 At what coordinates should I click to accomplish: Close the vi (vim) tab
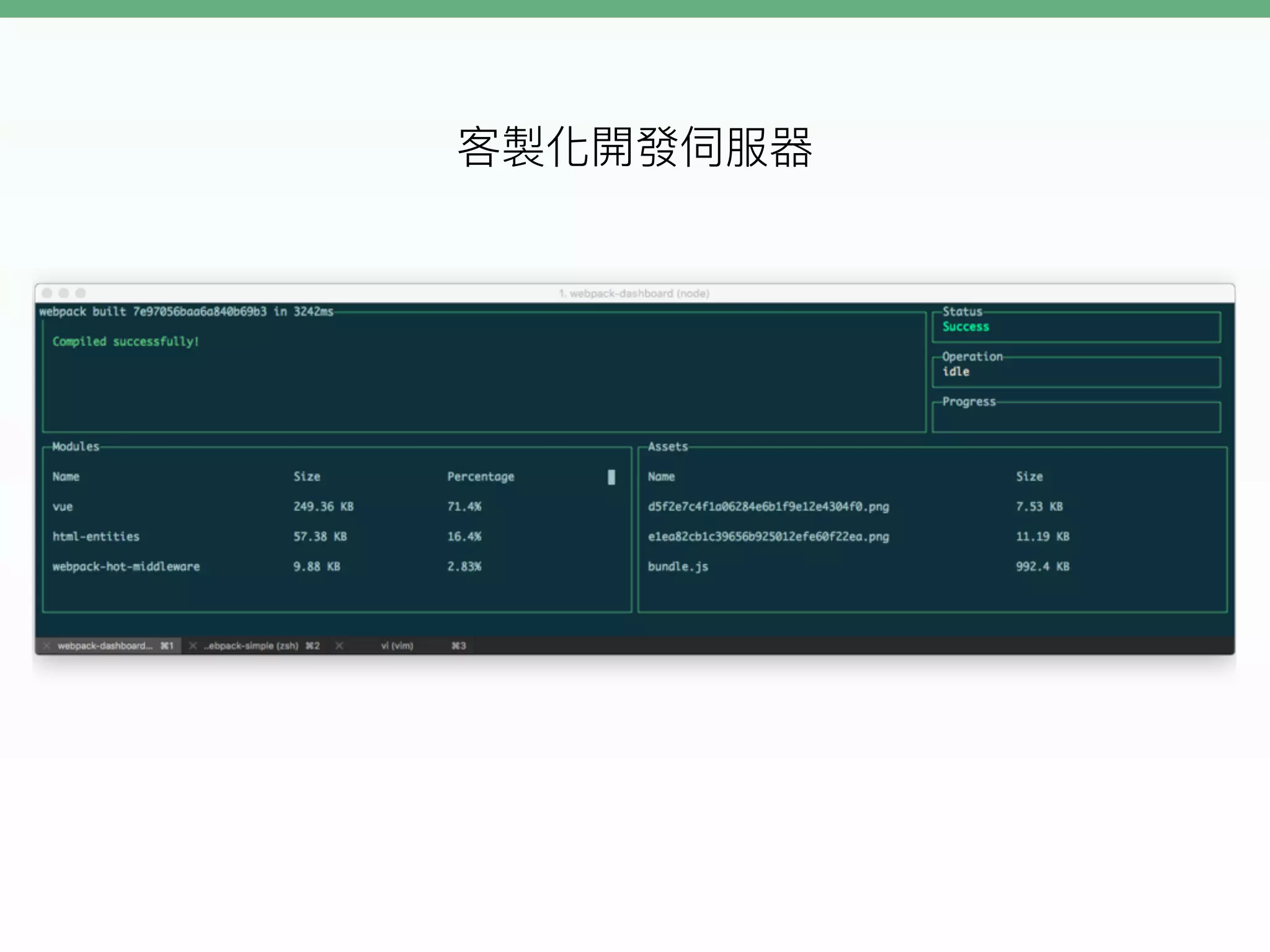pos(339,646)
